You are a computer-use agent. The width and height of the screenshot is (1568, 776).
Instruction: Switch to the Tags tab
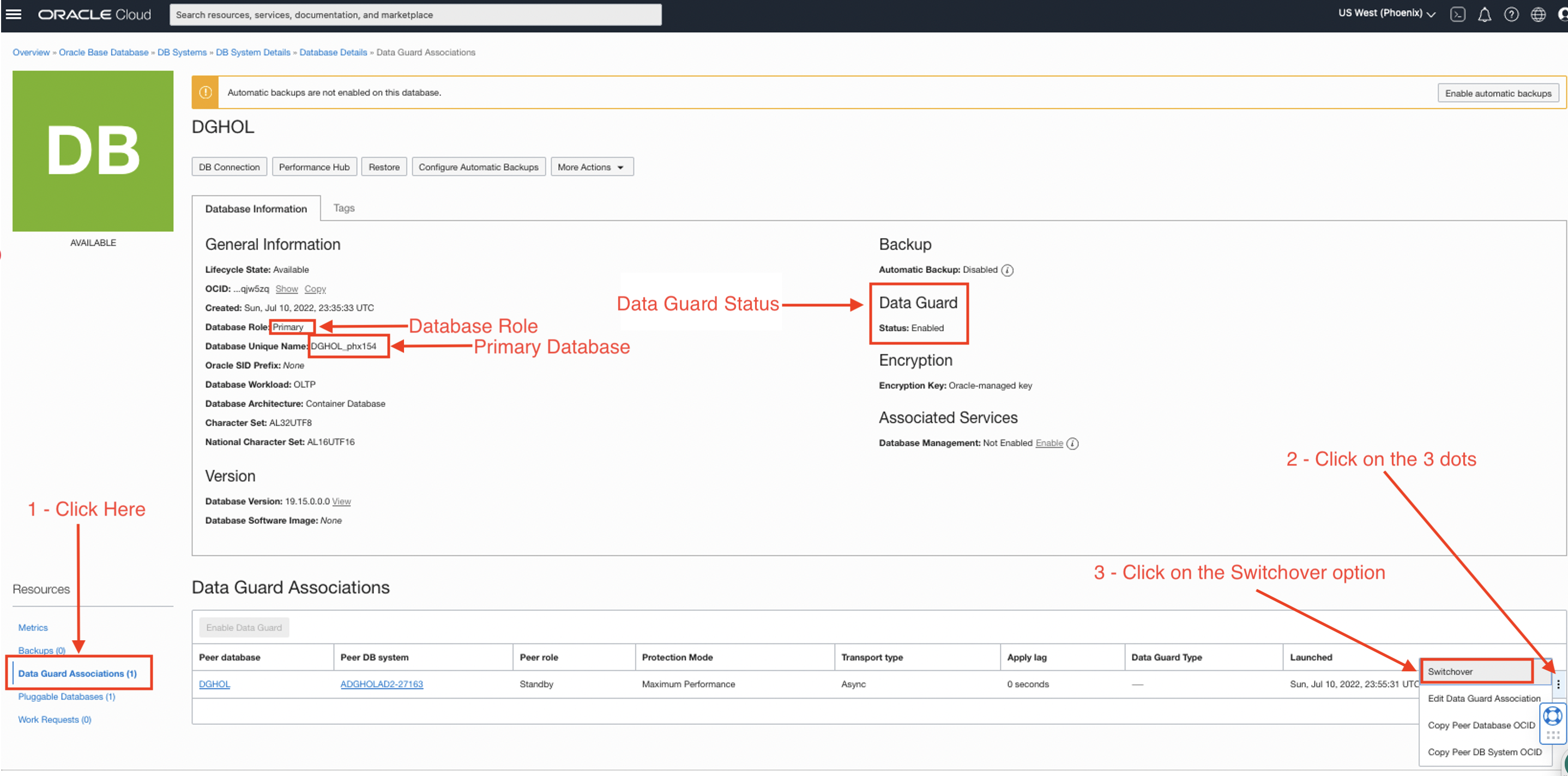(344, 208)
